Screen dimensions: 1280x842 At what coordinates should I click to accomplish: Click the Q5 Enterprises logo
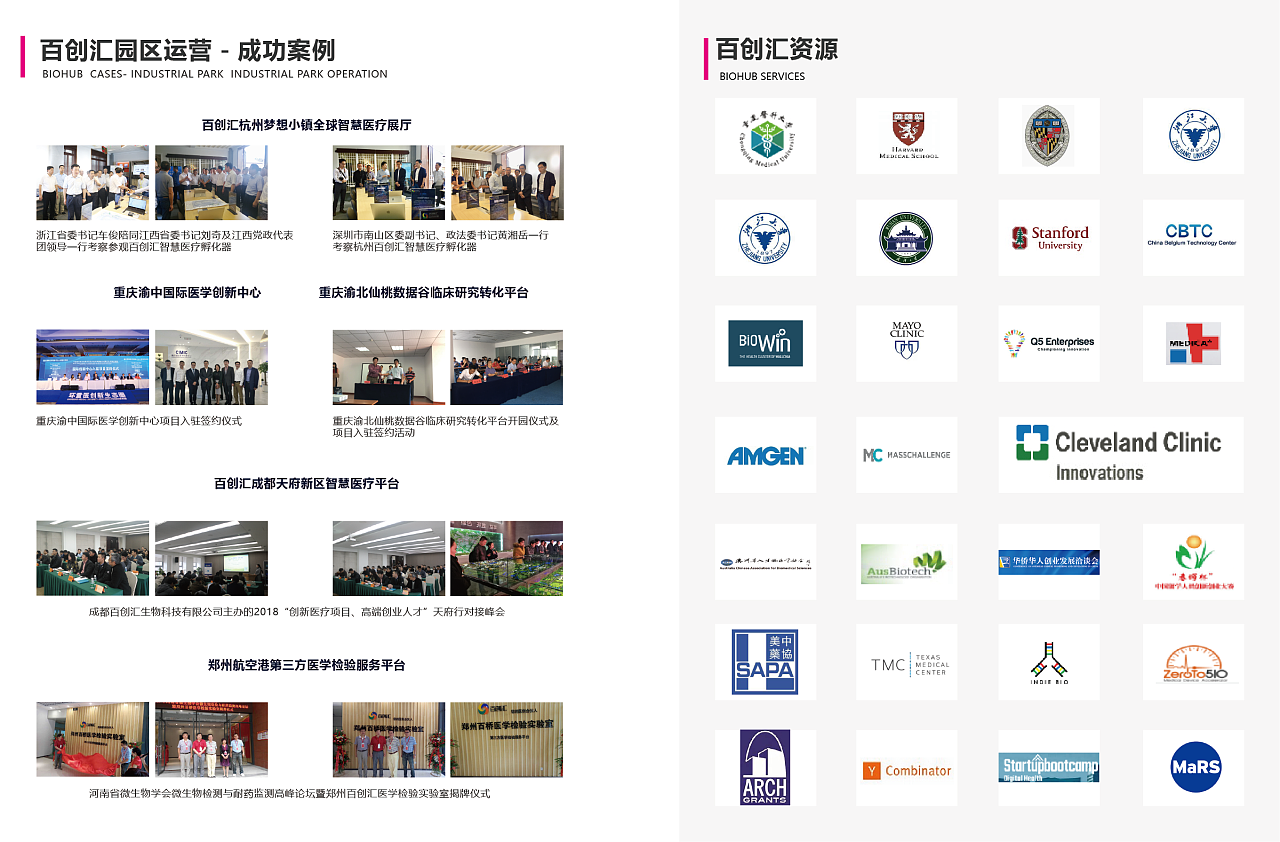(1048, 343)
